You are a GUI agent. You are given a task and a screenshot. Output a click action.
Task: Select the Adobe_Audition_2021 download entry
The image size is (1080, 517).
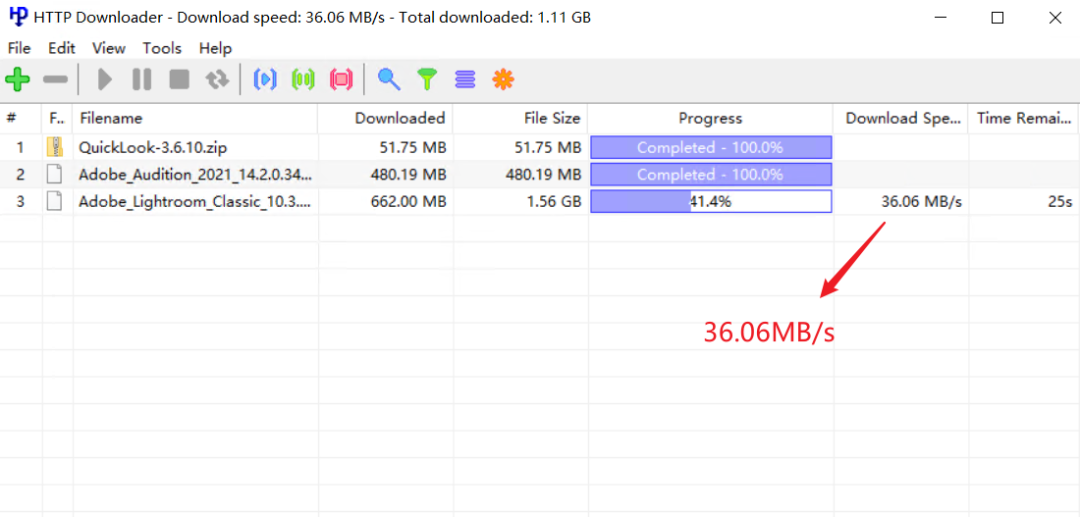click(540, 175)
